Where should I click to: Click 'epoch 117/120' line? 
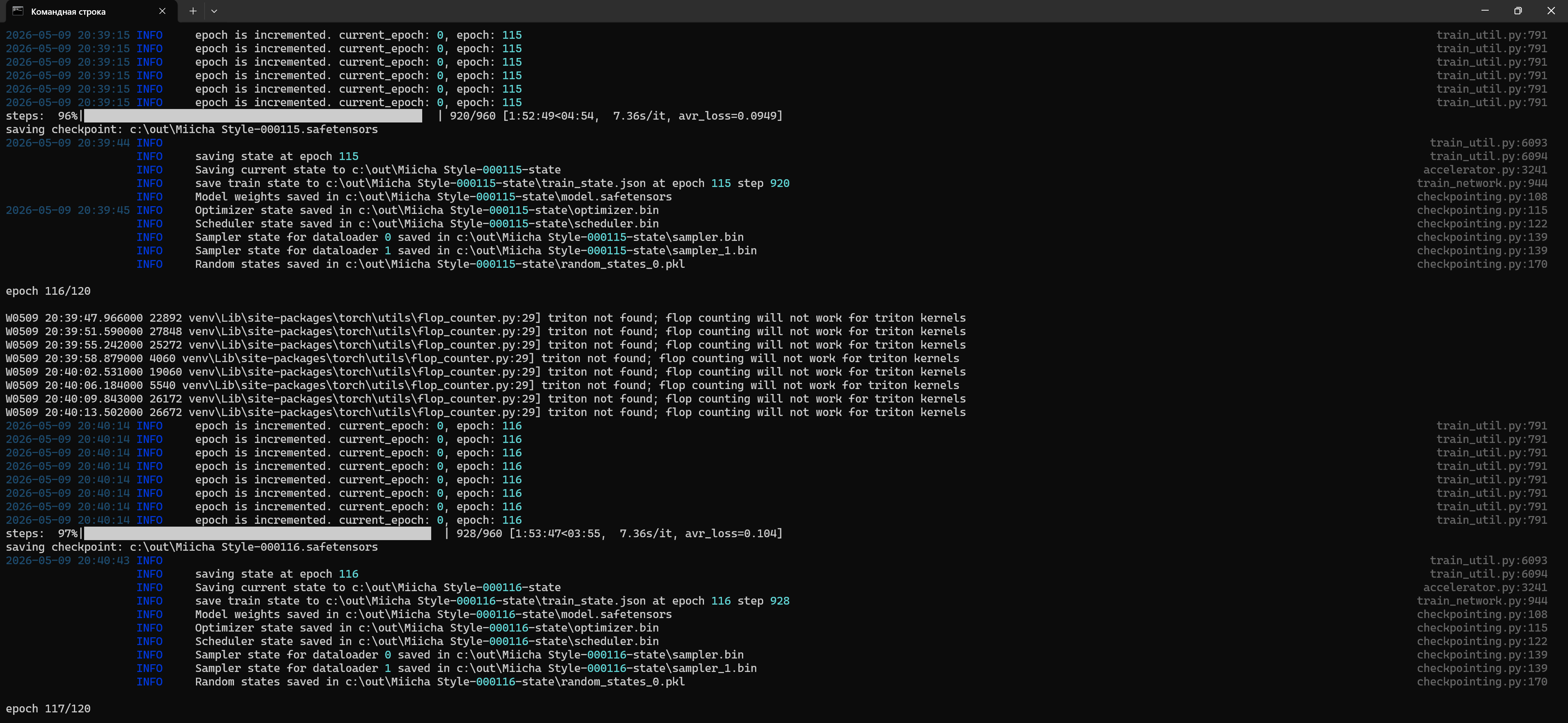point(48,709)
